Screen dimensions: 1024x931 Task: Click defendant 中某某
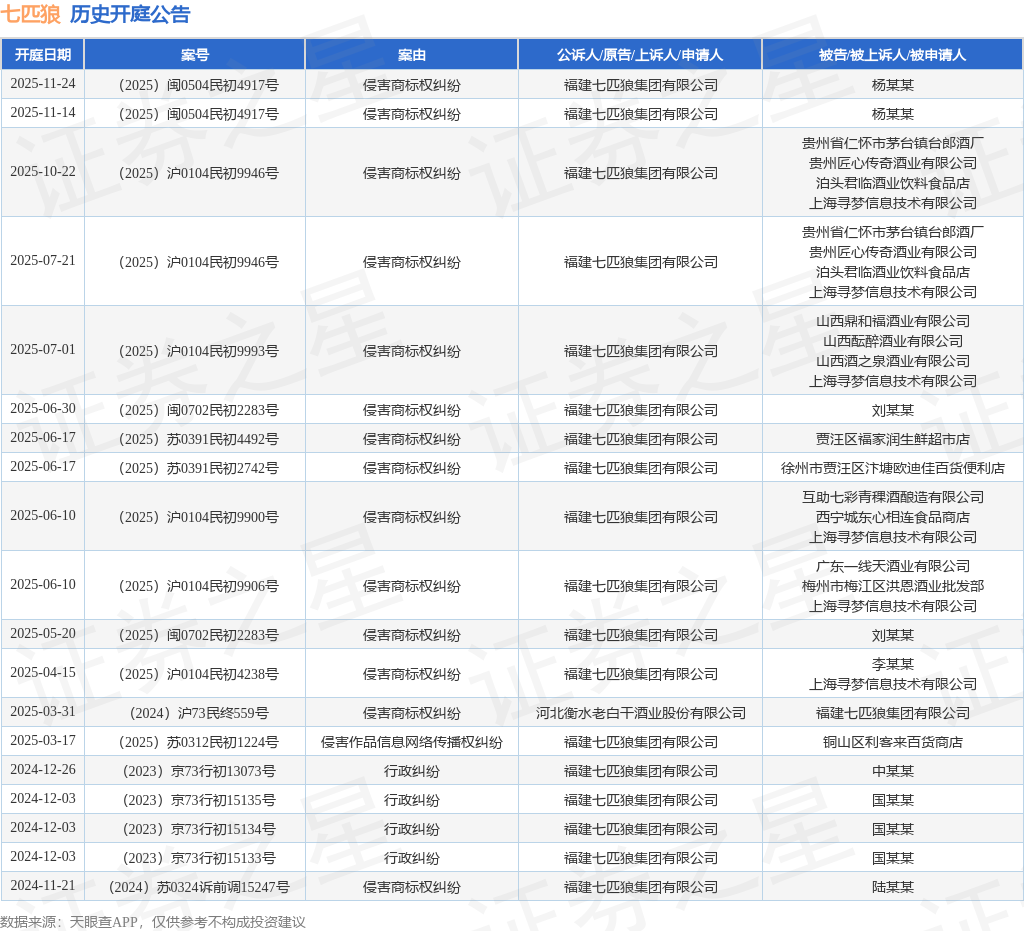(892, 771)
